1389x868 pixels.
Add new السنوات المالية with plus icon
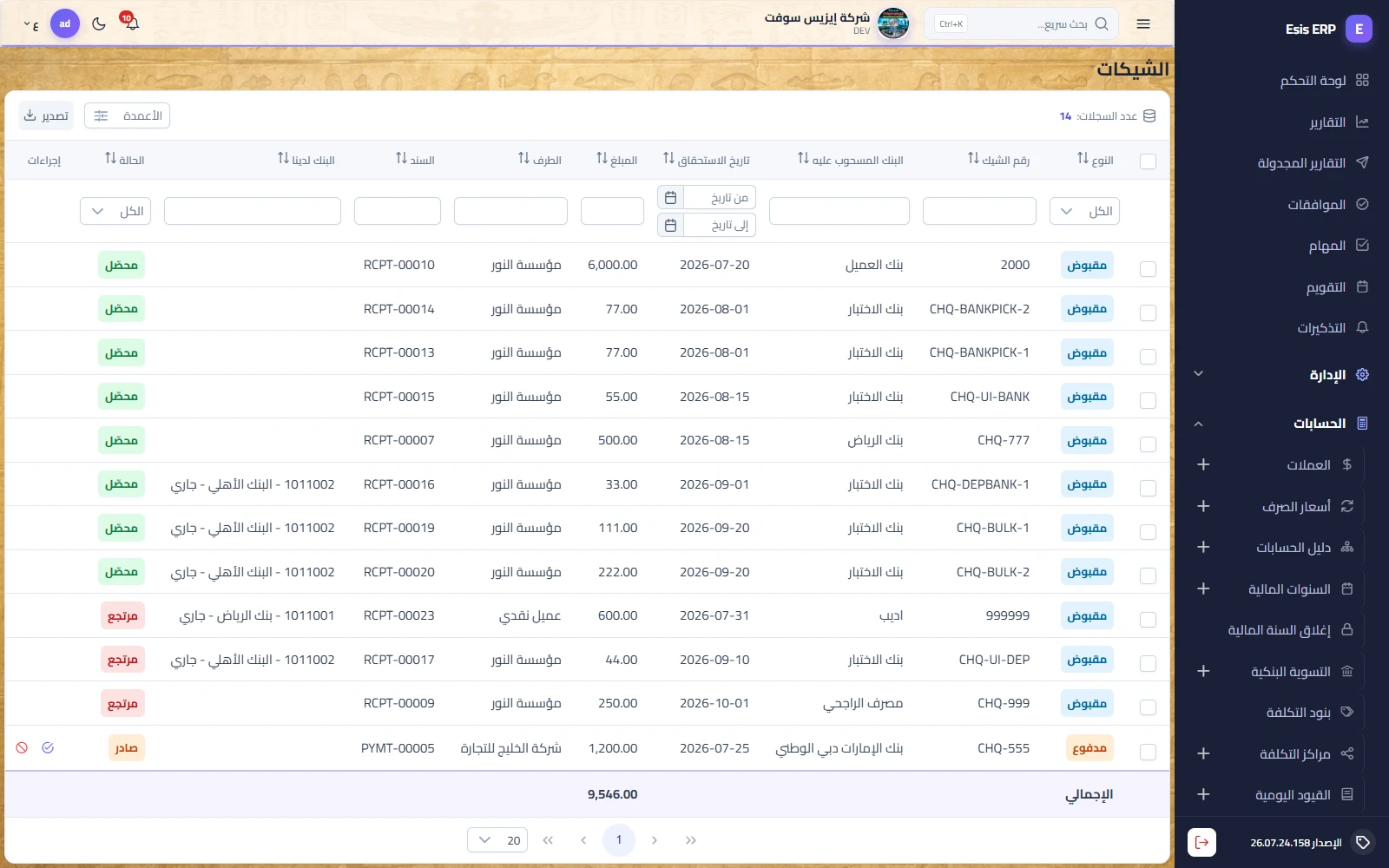(x=1203, y=589)
